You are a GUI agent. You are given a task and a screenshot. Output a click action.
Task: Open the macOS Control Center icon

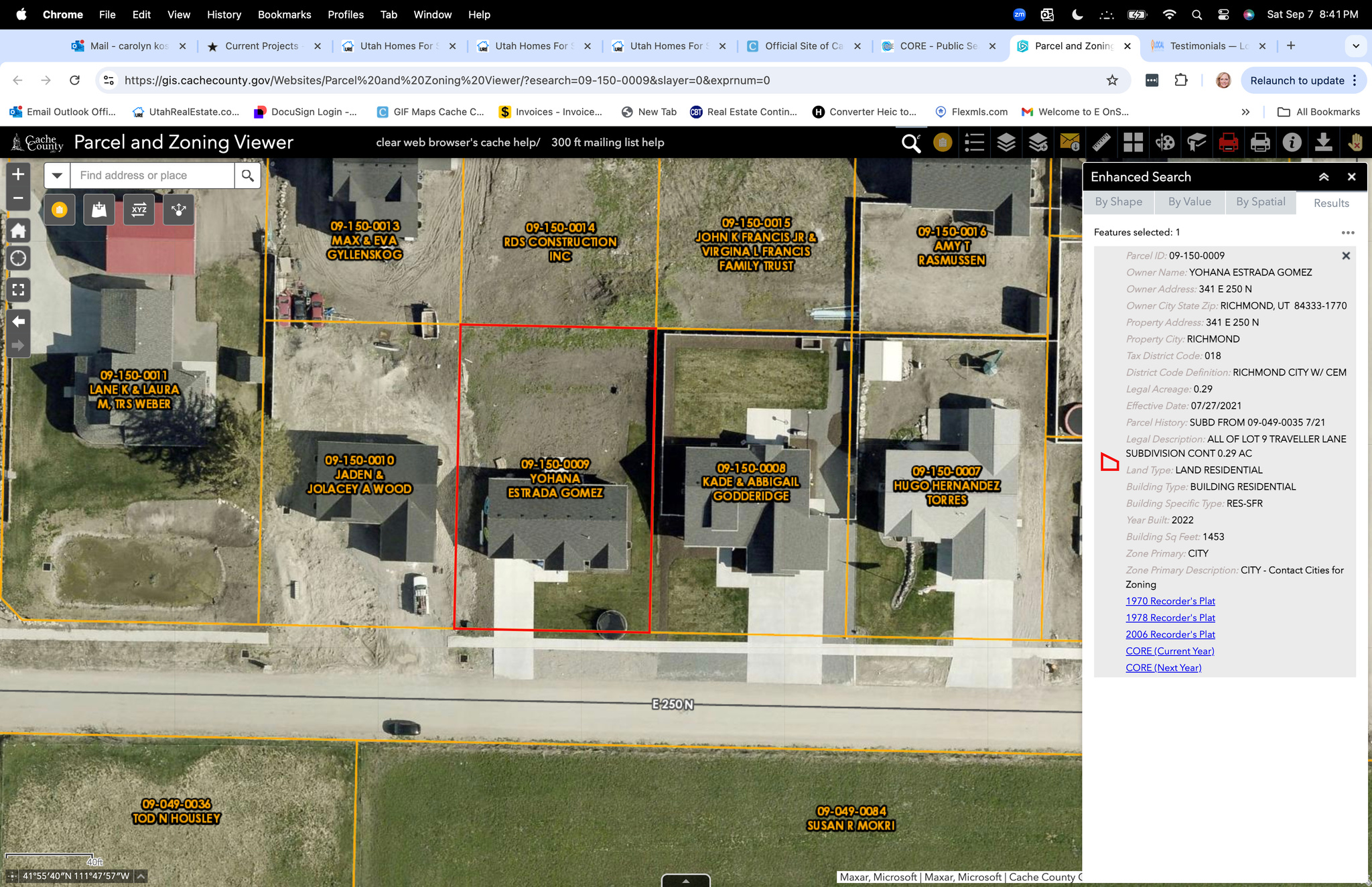pyautogui.click(x=1223, y=14)
